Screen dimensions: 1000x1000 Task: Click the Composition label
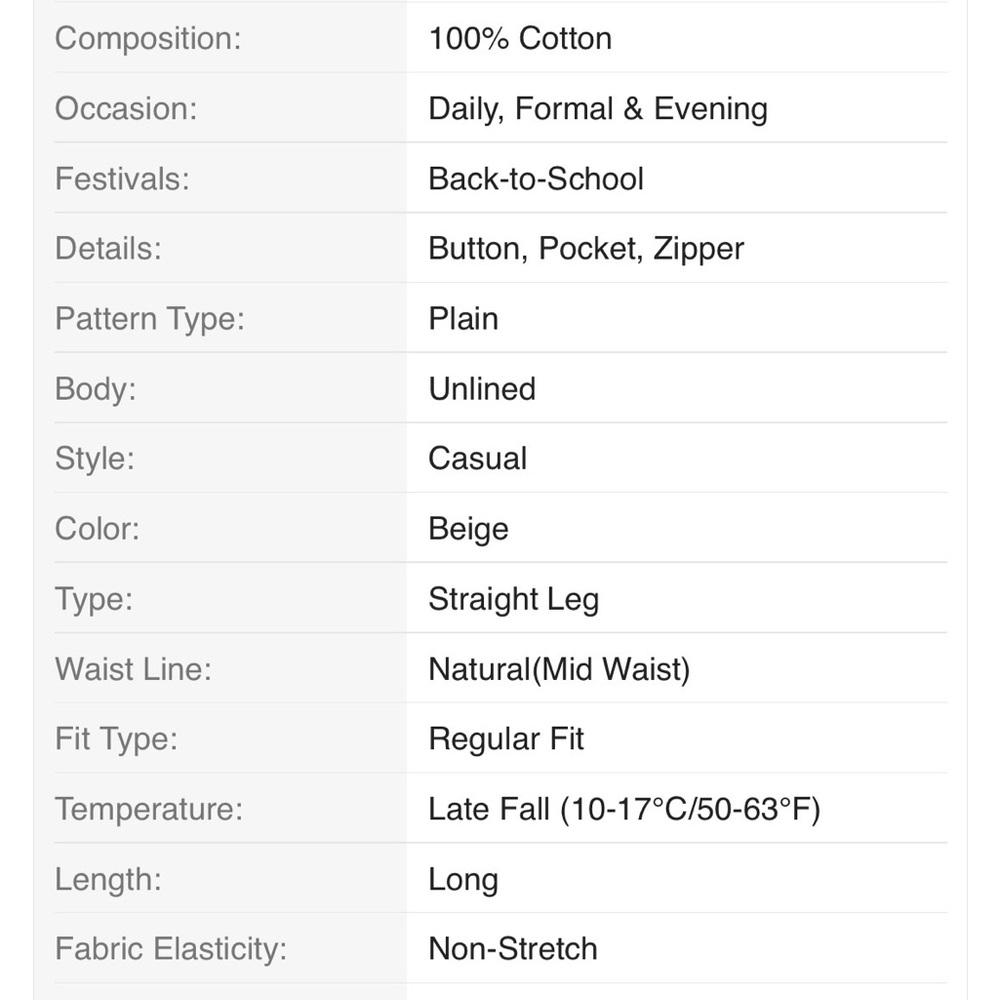pos(148,38)
